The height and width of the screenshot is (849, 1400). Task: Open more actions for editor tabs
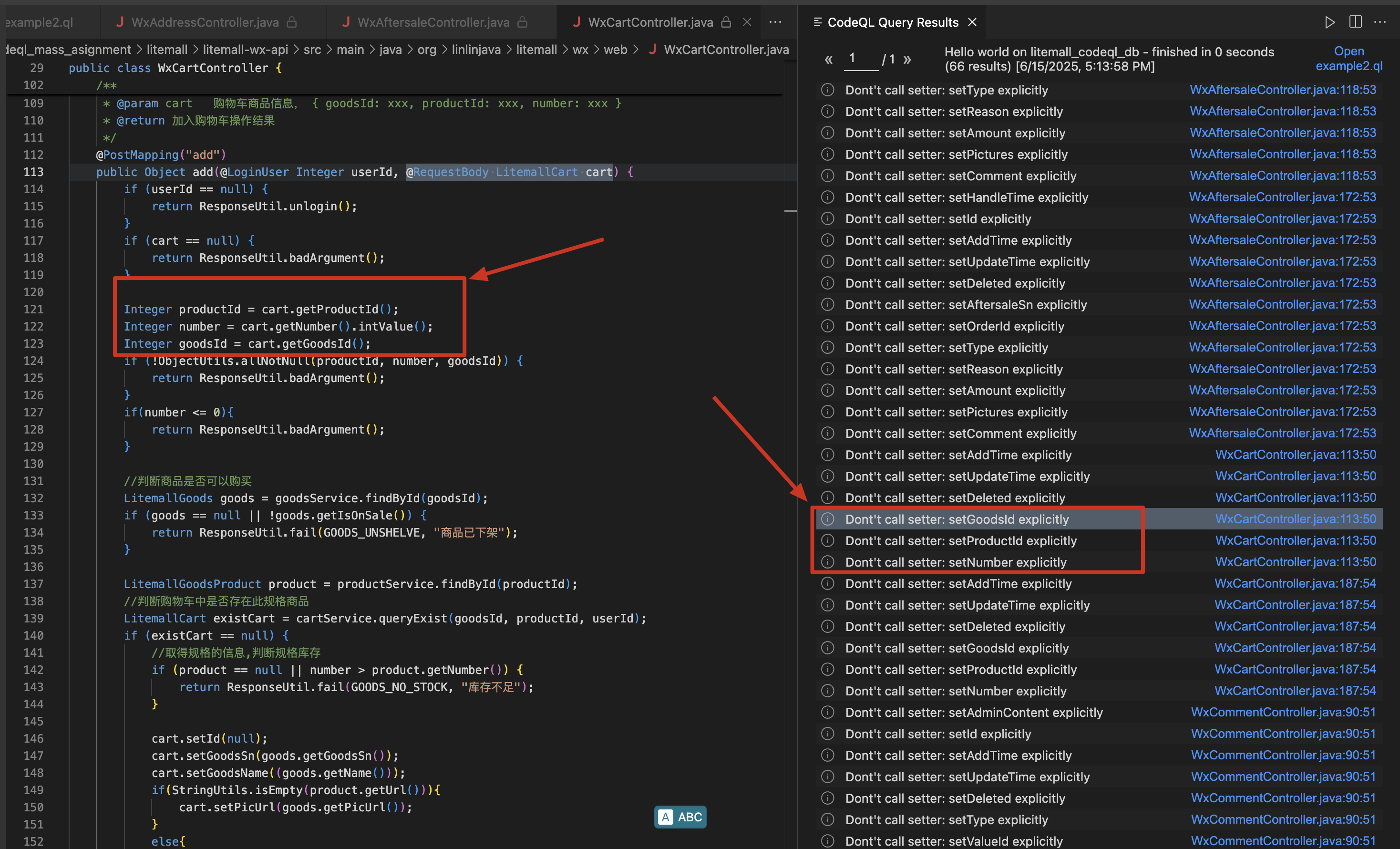click(x=775, y=22)
